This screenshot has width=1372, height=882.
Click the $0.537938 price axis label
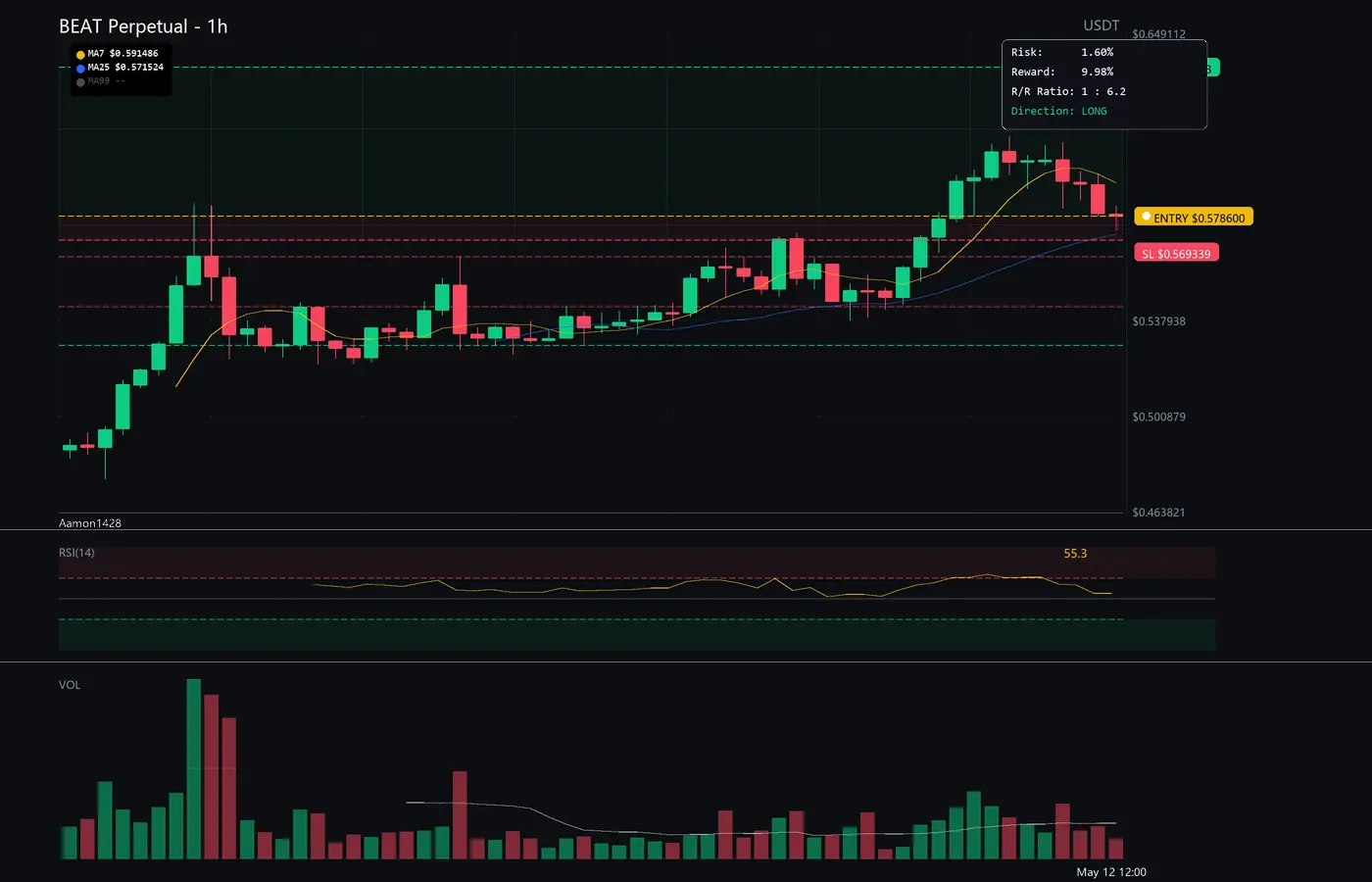pos(1158,321)
